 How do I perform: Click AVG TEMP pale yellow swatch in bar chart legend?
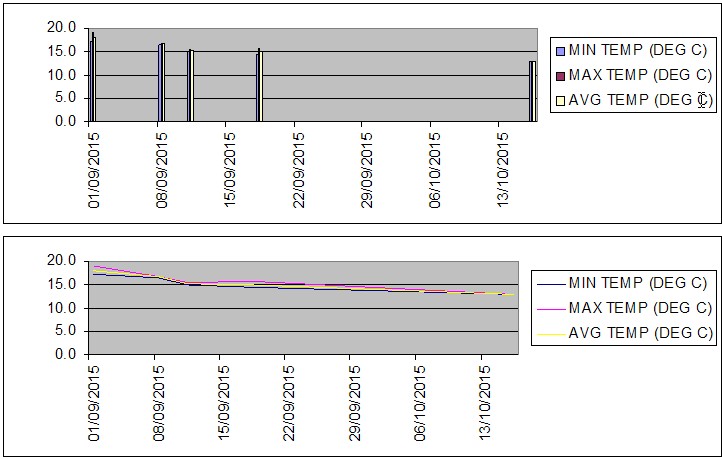pos(560,99)
